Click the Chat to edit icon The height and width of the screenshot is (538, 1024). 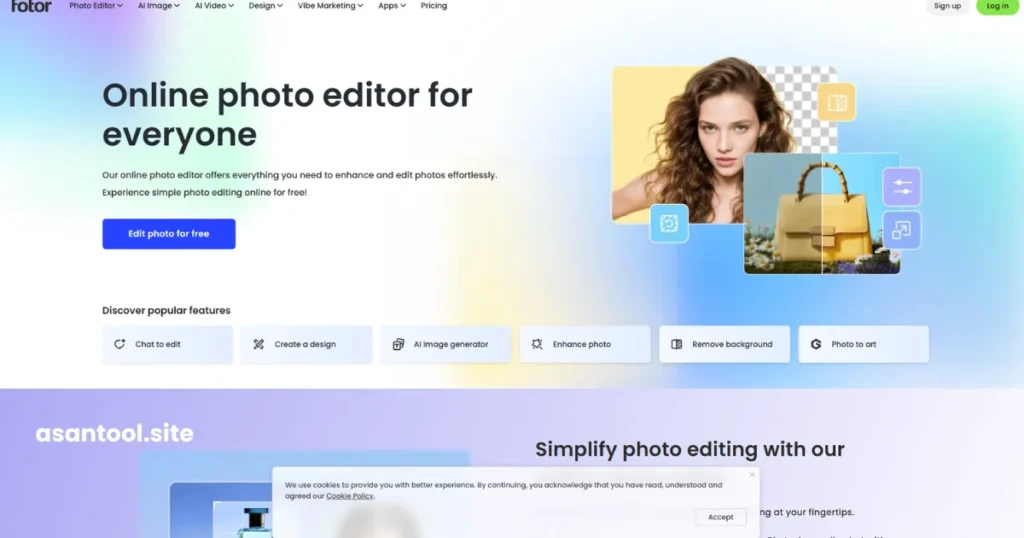coord(120,344)
